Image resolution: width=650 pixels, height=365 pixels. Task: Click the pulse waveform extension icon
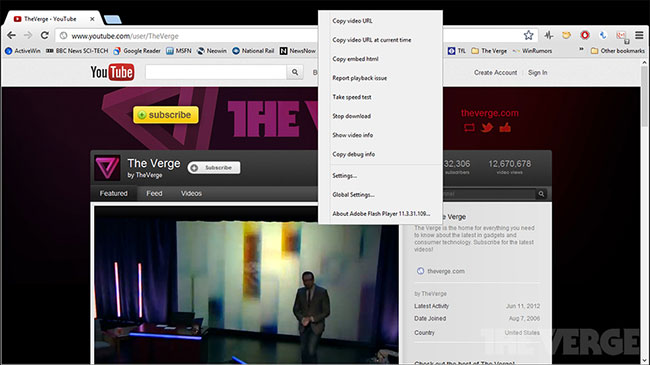point(549,35)
